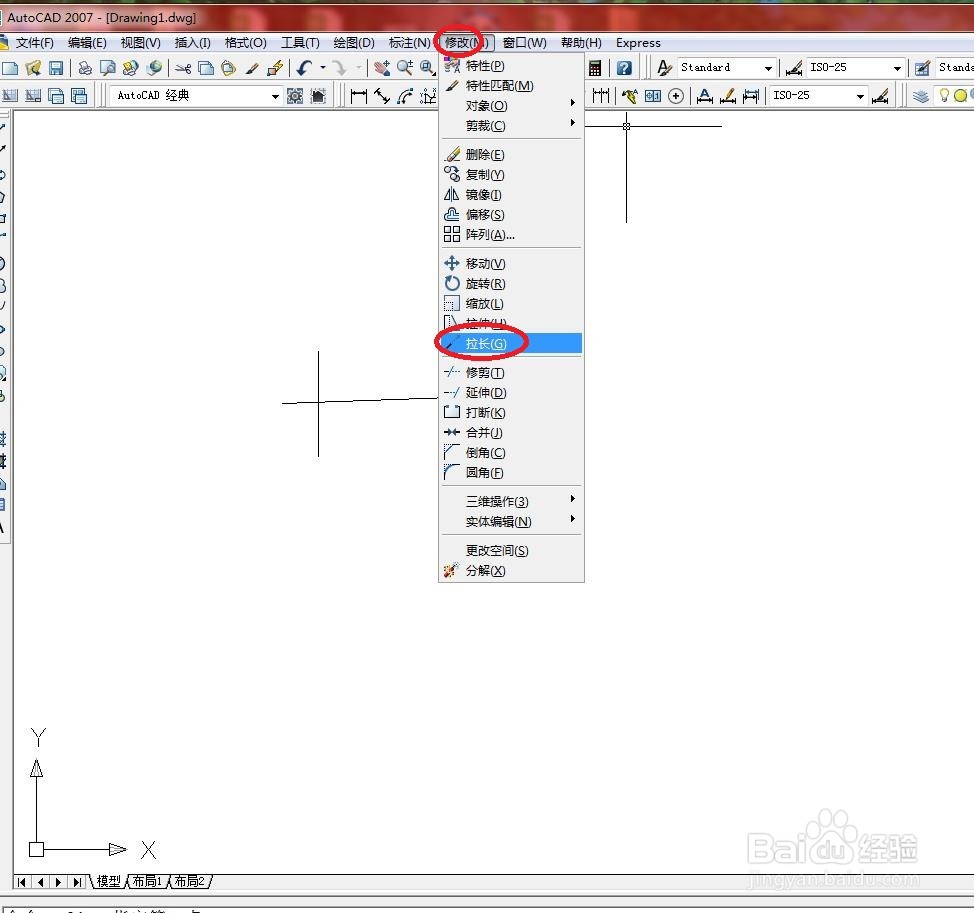Click the QuickCalc calculator icon

595,68
